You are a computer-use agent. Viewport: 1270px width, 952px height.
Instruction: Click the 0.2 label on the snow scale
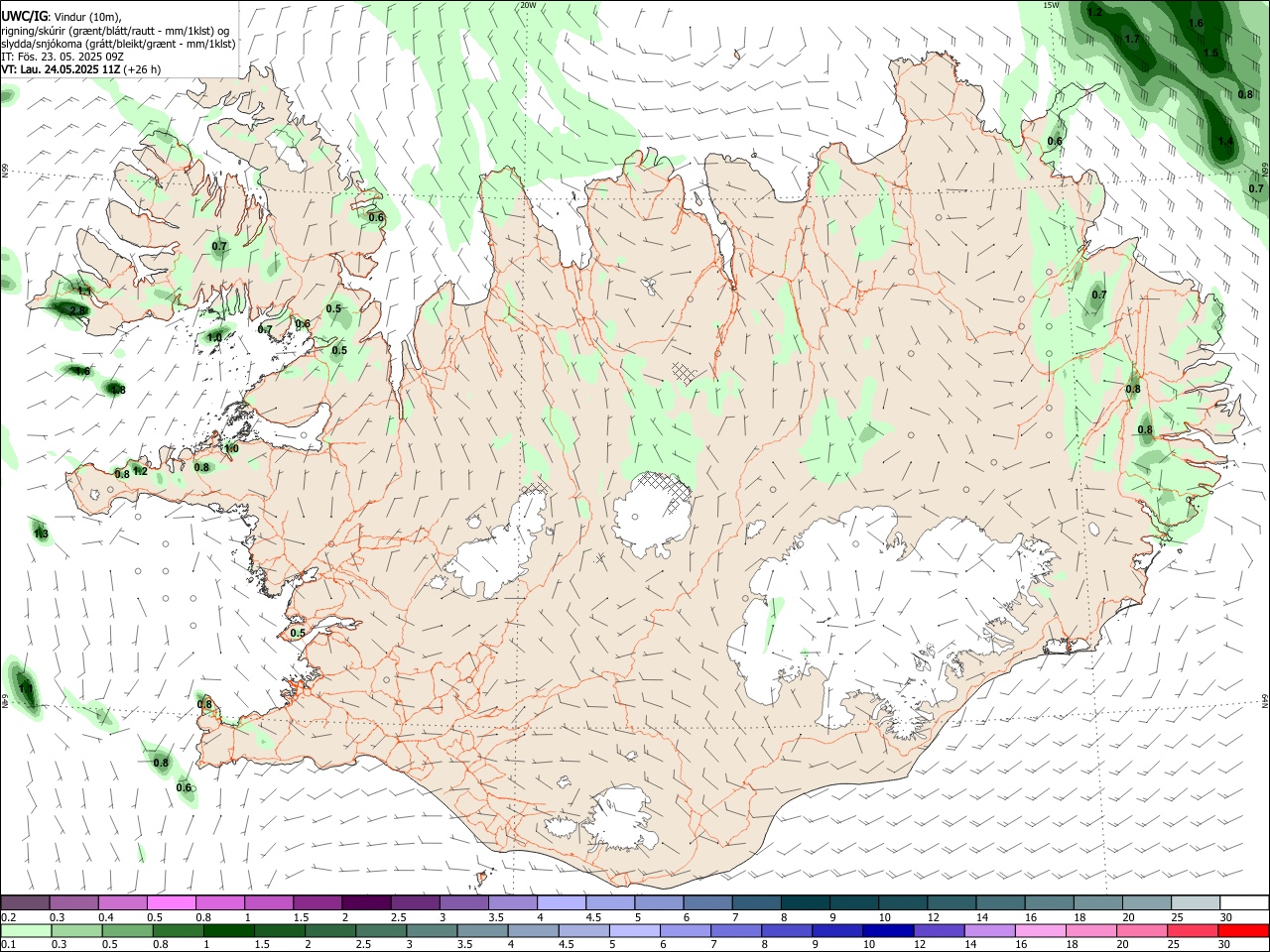pyautogui.click(x=9, y=917)
